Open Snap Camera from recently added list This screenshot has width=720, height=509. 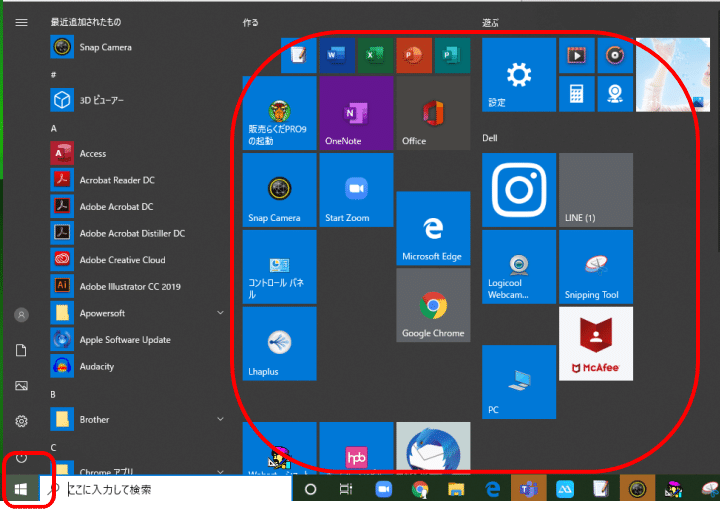[x=138, y=47]
